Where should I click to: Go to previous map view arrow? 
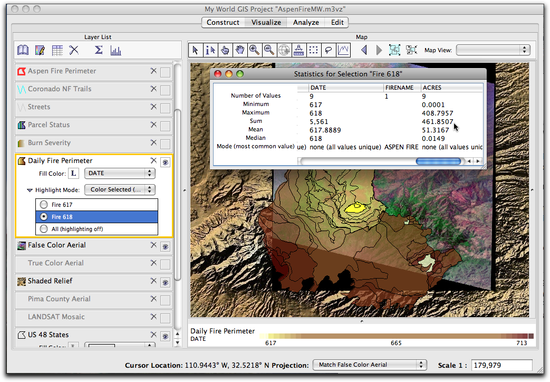[x=364, y=50]
